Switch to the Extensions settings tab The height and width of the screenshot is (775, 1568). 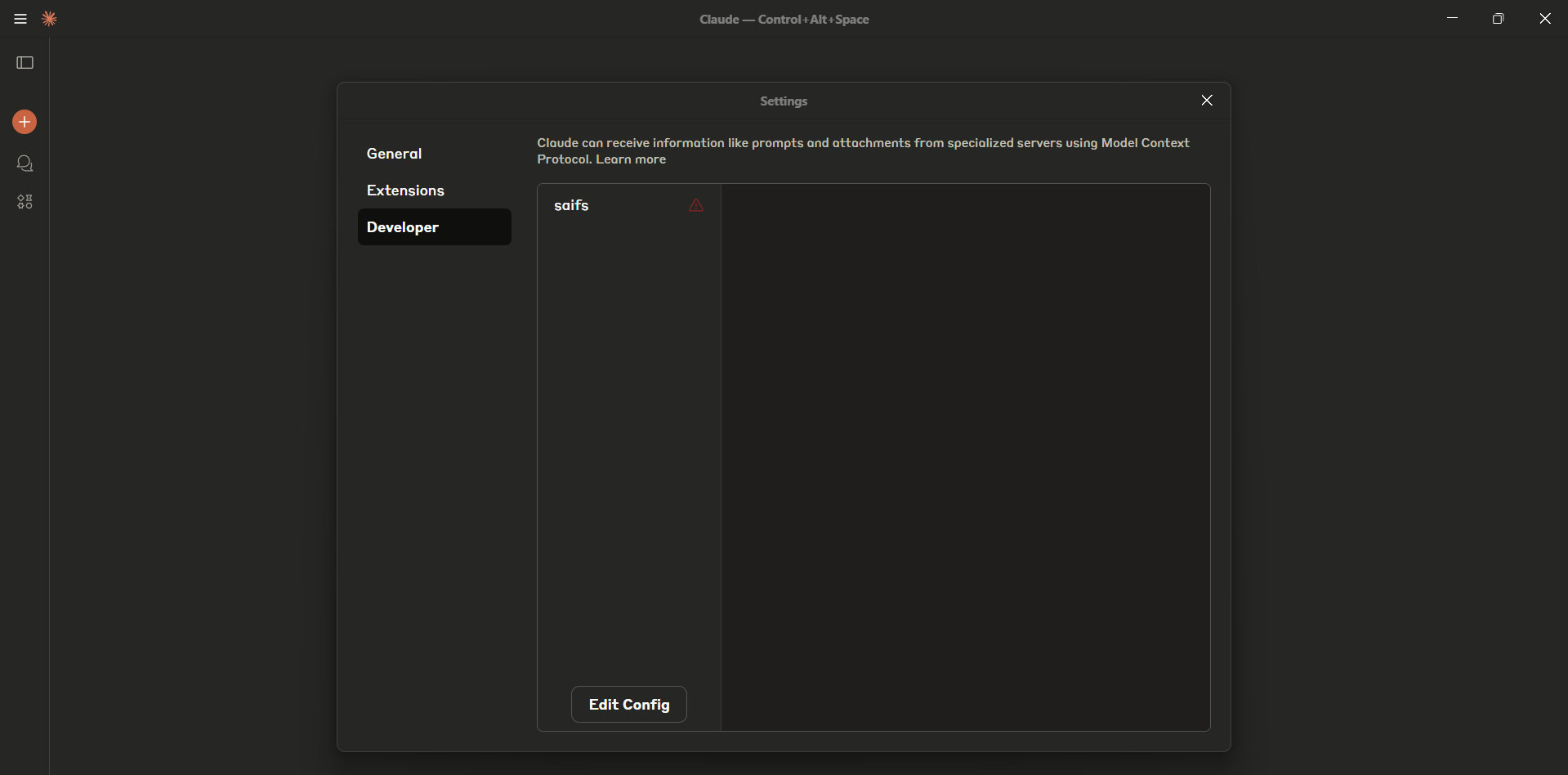pyautogui.click(x=435, y=190)
